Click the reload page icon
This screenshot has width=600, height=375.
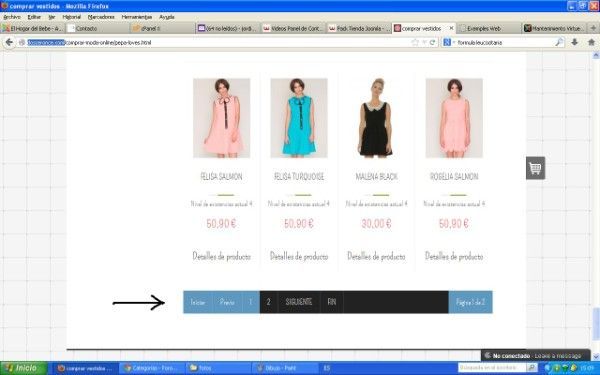[433, 42]
